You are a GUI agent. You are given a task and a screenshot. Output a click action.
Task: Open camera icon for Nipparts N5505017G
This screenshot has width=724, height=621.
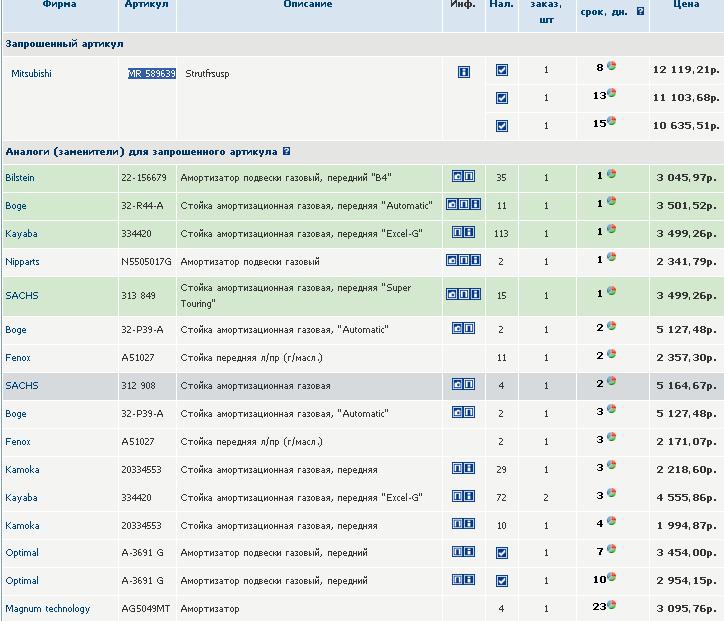click(x=452, y=260)
